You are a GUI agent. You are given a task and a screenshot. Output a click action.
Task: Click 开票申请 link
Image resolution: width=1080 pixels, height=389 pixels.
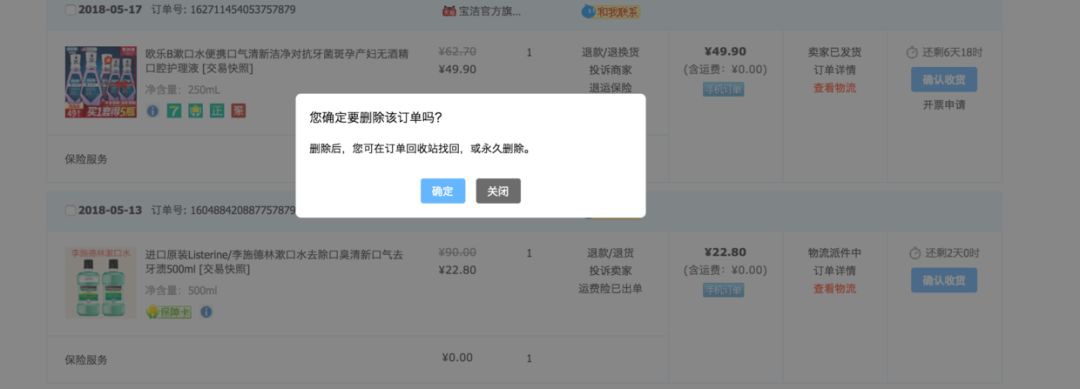944,105
